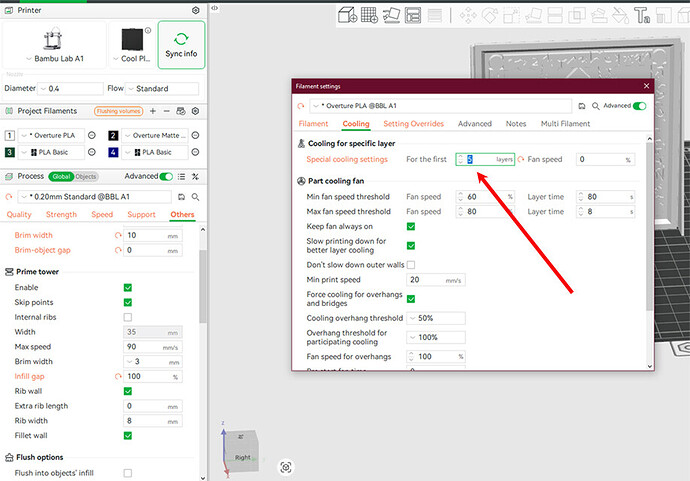Click the search icon in Filament settings

595,106
